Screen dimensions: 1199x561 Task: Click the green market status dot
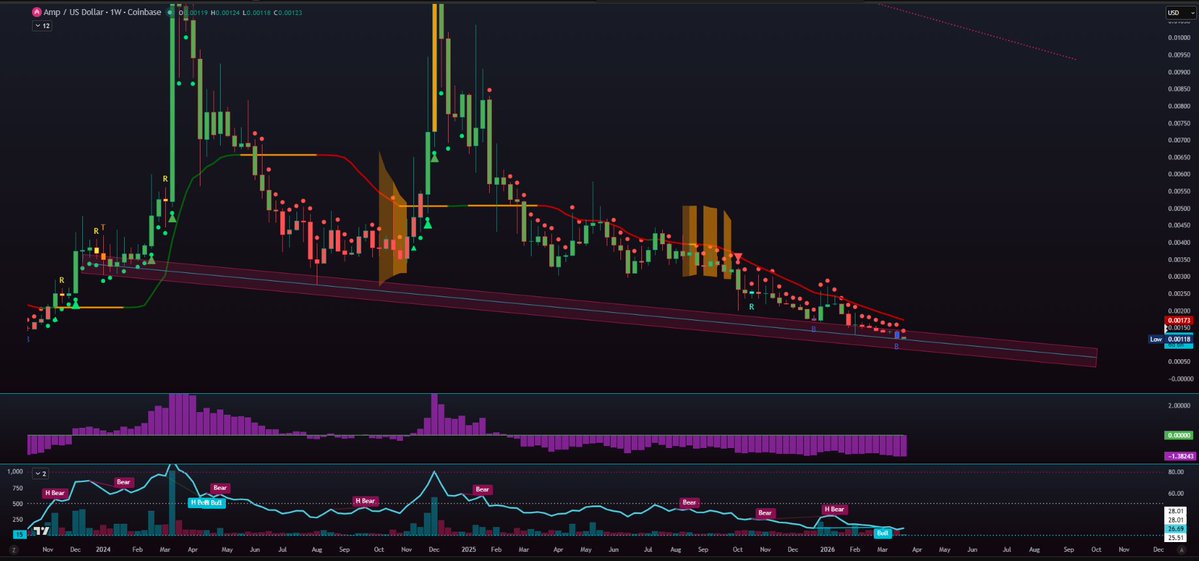(170, 12)
